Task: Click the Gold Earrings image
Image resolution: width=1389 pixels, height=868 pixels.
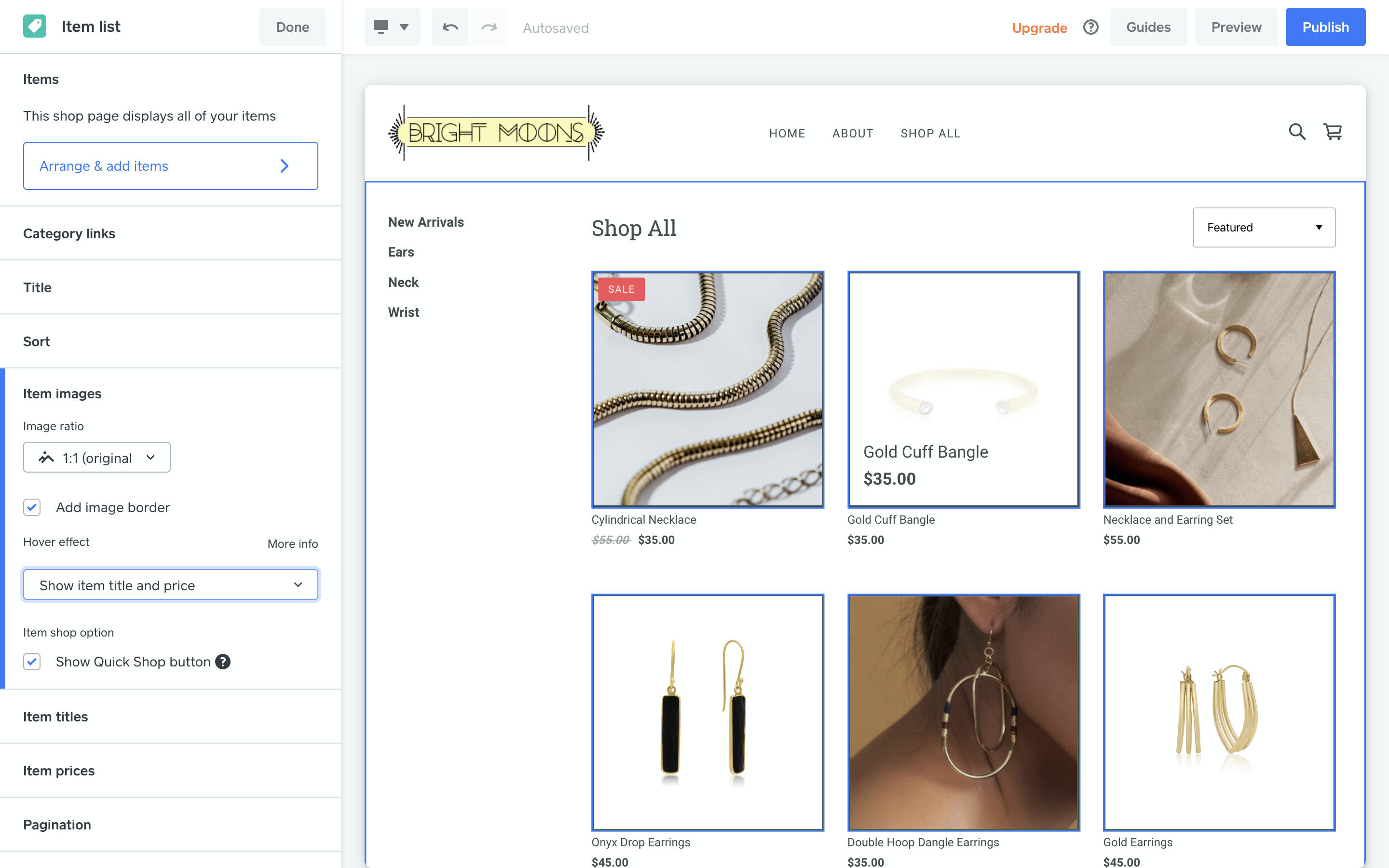Action: pyautogui.click(x=1219, y=712)
